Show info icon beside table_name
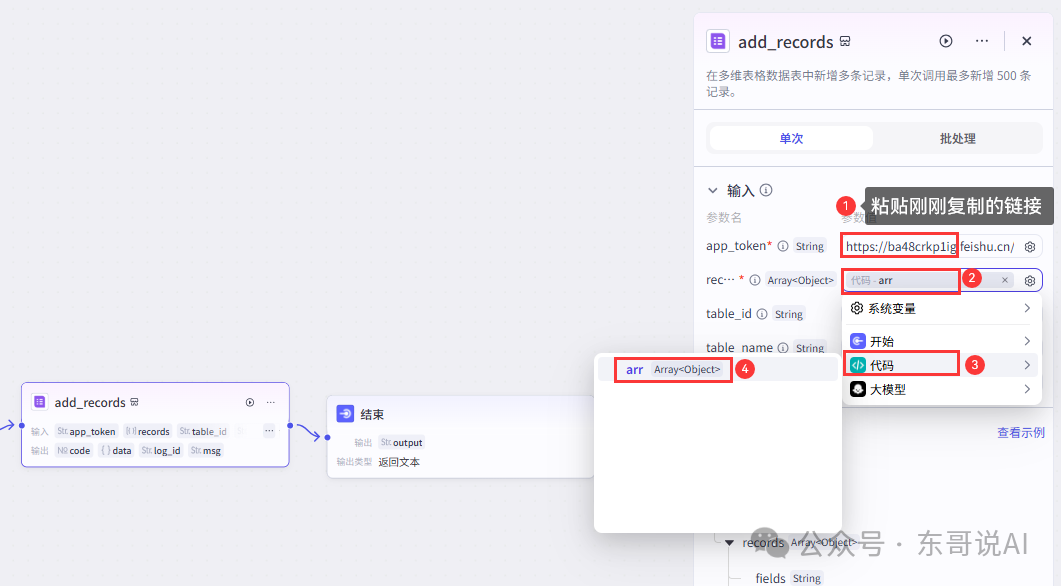 click(x=783, y=348)
